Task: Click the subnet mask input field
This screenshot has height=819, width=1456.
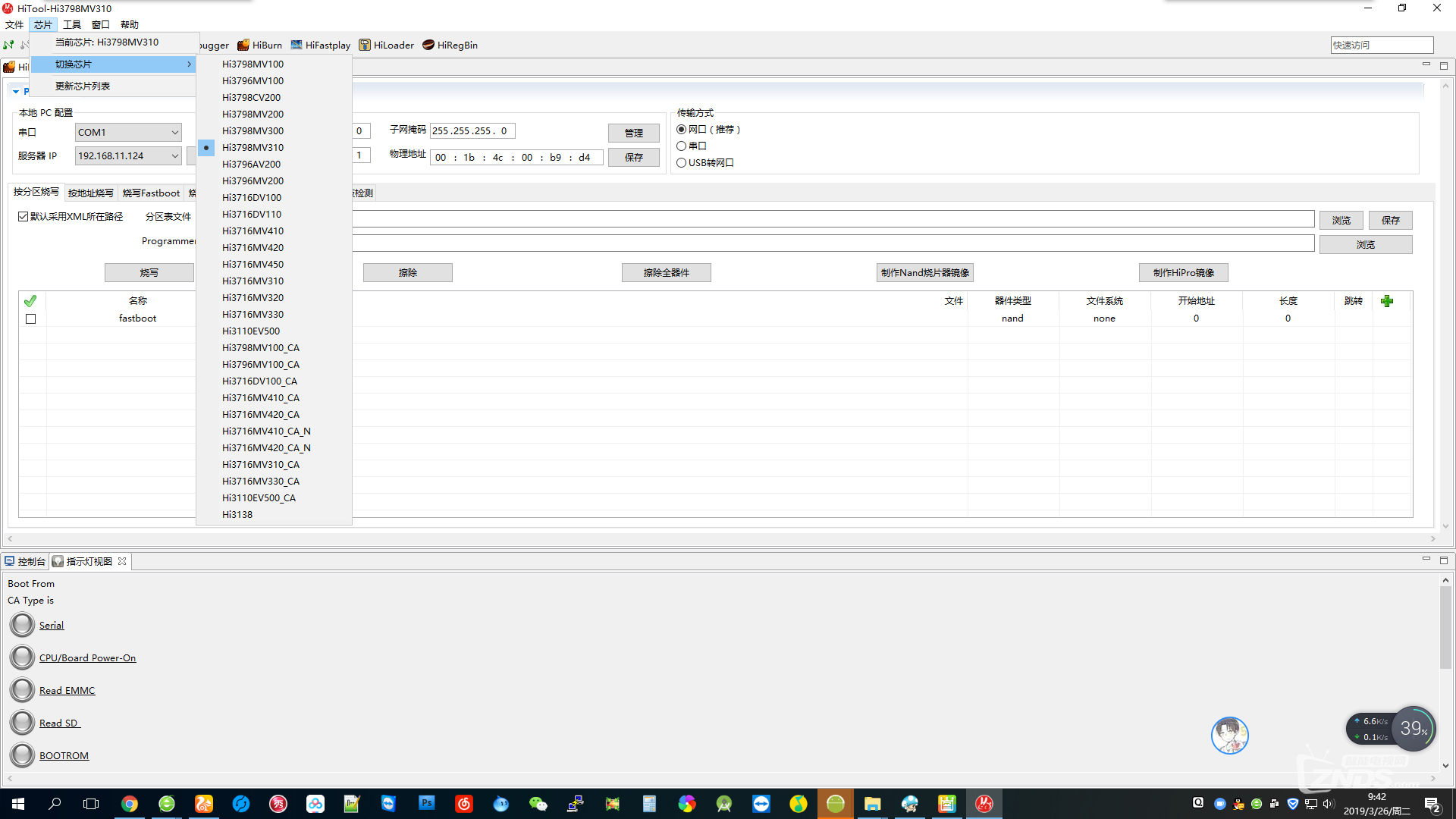Action: tap(472, 130)
